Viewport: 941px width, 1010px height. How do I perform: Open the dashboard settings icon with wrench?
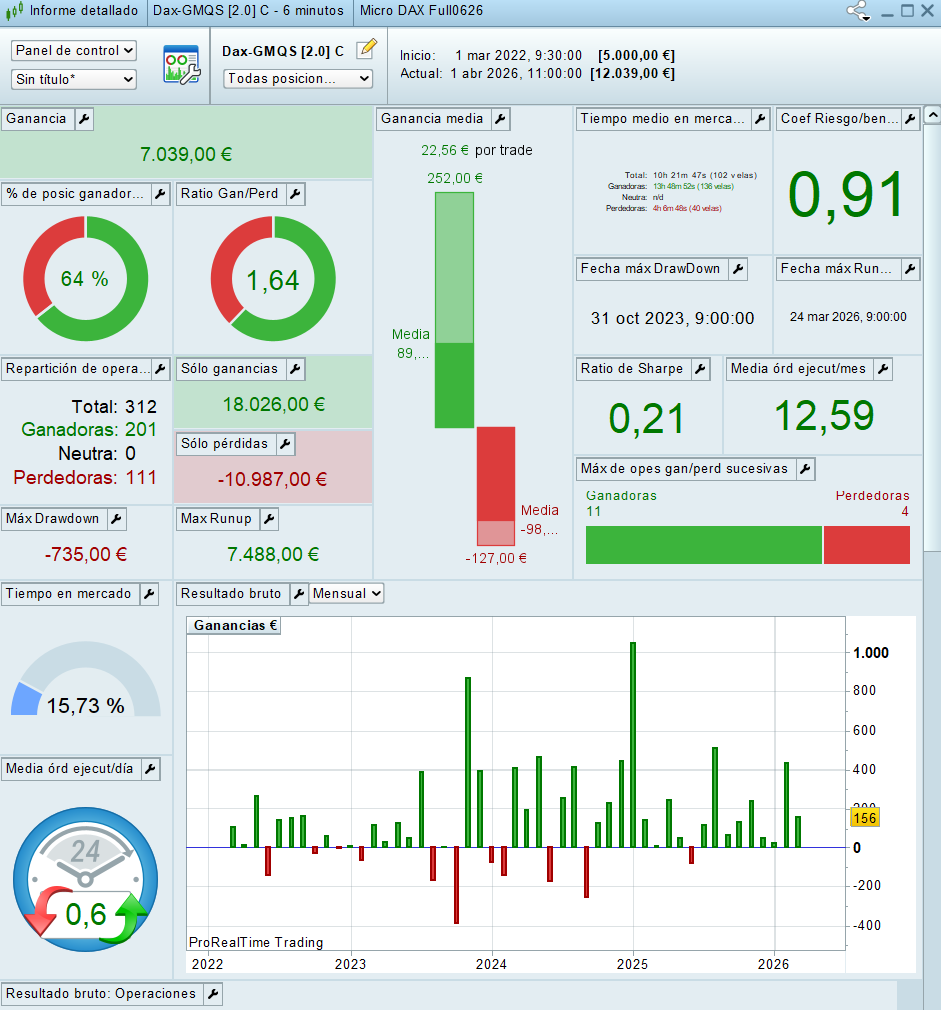pyautogui.click(x=181, y=64)
